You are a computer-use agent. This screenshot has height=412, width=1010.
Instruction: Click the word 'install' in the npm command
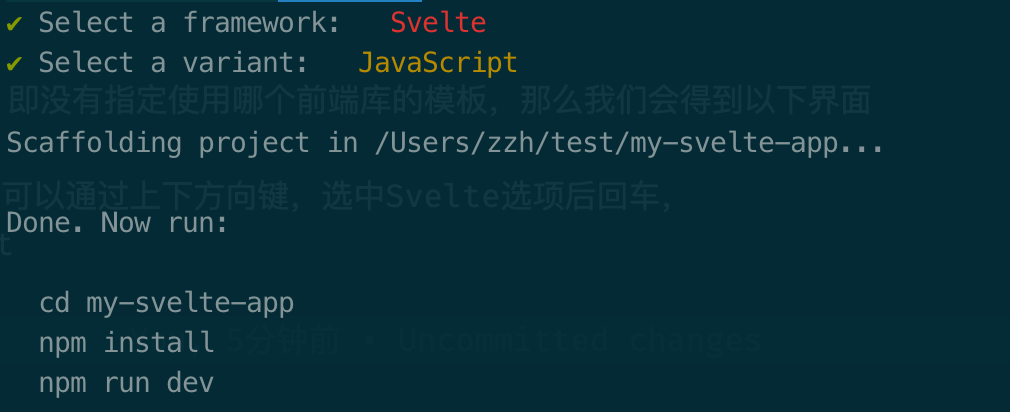[159, 342]
